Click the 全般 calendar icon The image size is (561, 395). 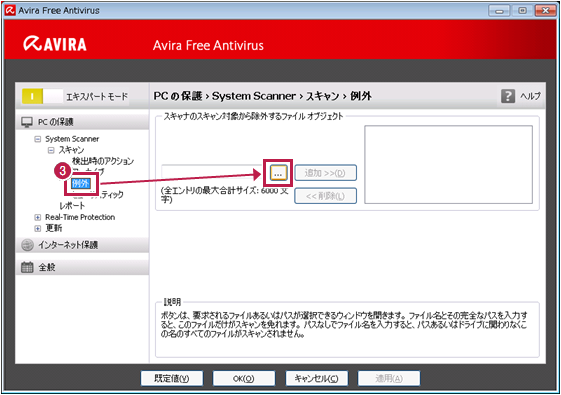pos(27,267)
